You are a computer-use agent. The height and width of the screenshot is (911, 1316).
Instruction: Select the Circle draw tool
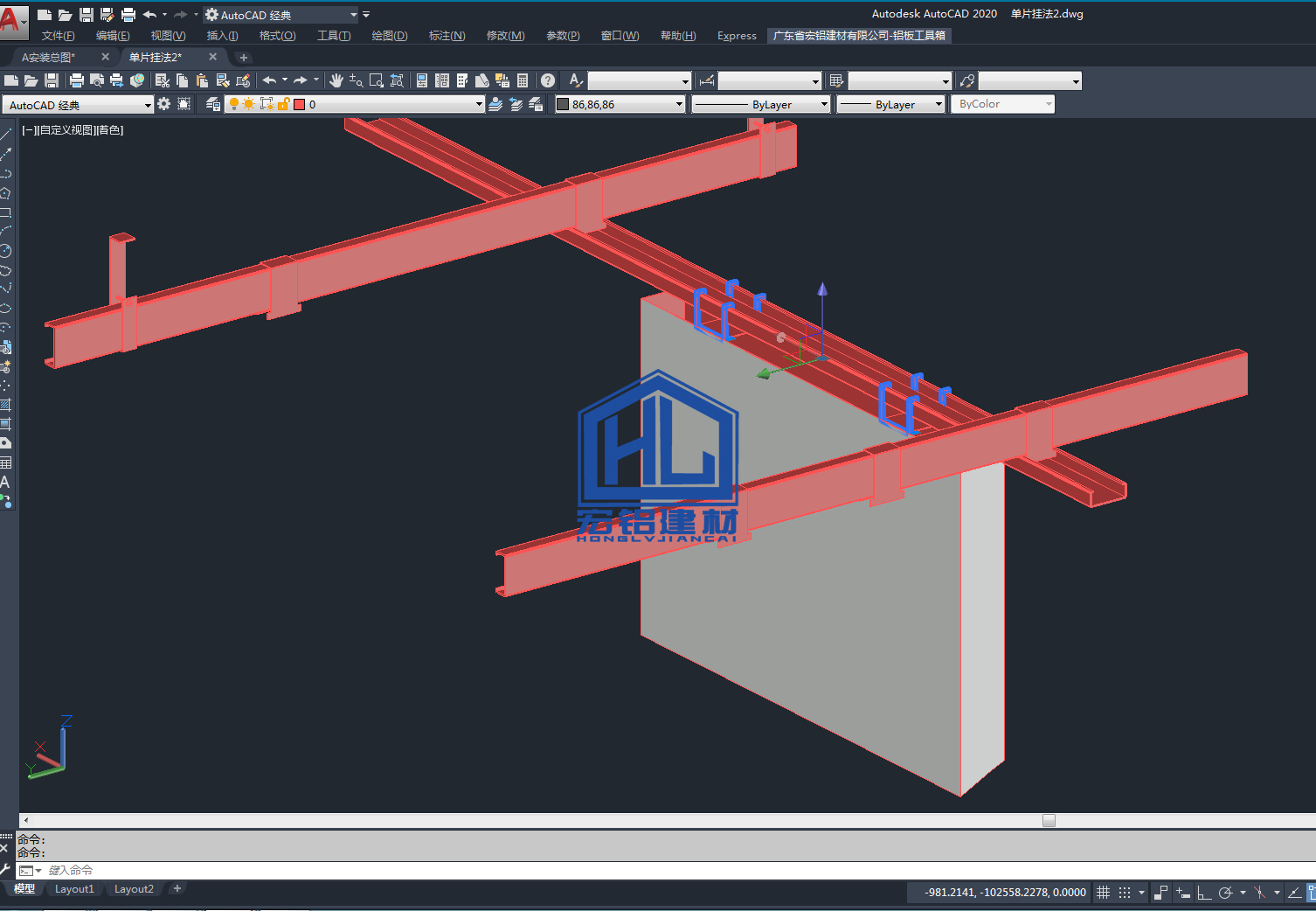(x=5, y=251)
